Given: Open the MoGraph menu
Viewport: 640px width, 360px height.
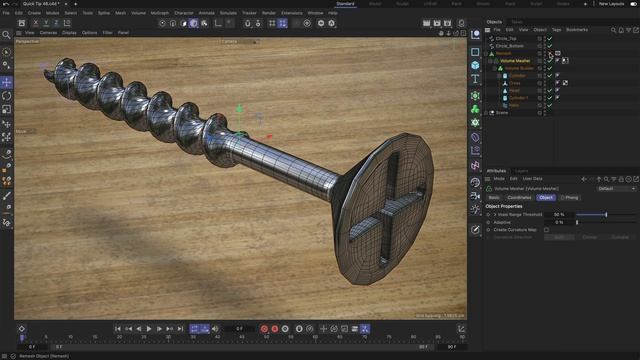Looking at the screenshot, I should (160, 13).
